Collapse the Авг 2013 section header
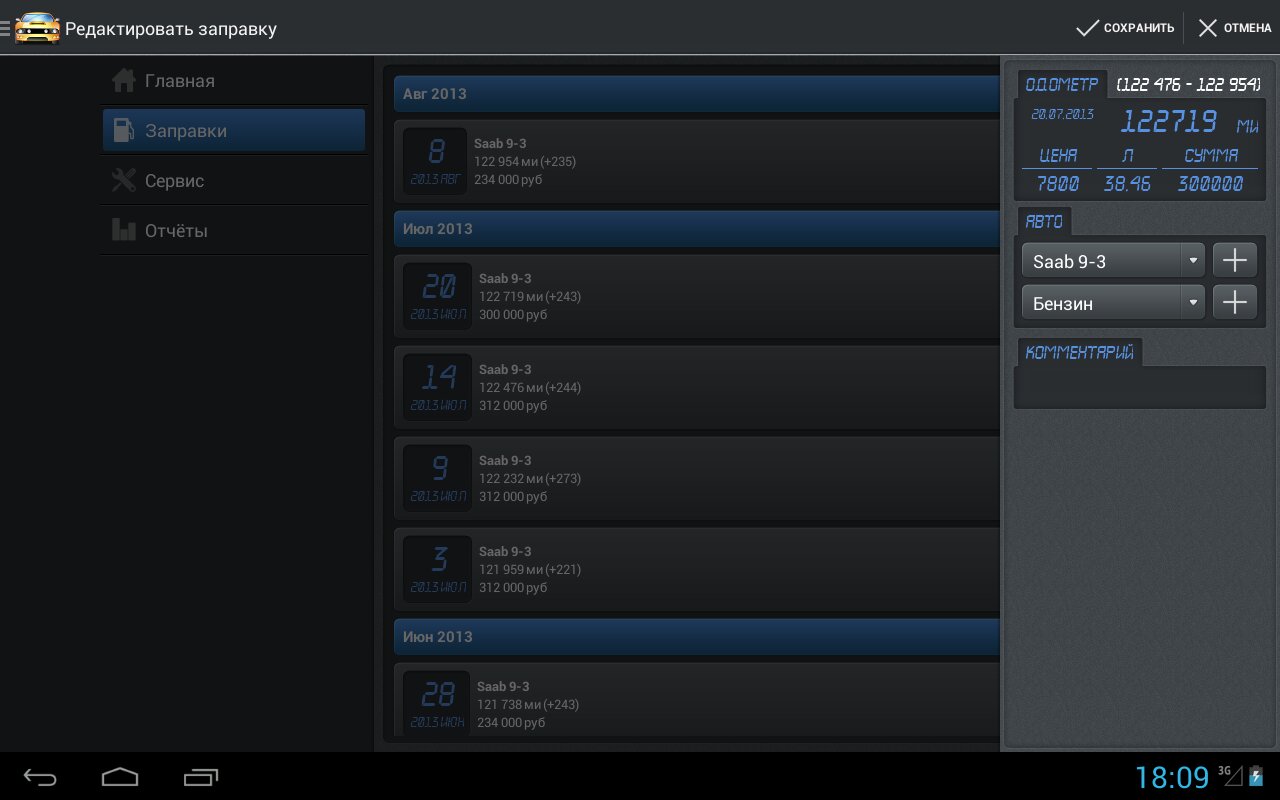 pyautogui.click(x=696, y=94)
